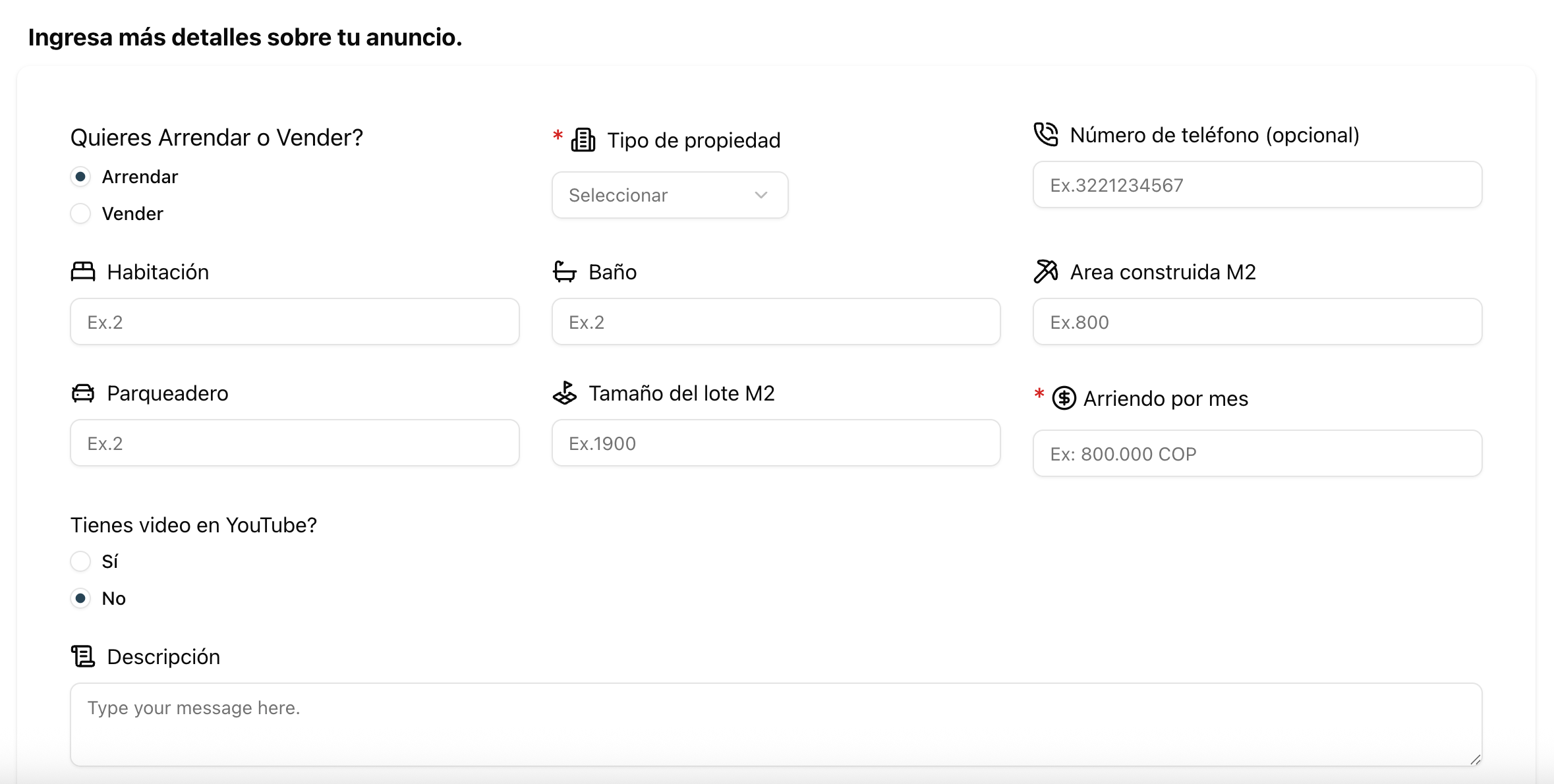Click the chevron on the Tipo de propiedad selector

click(x=761, y=195)
